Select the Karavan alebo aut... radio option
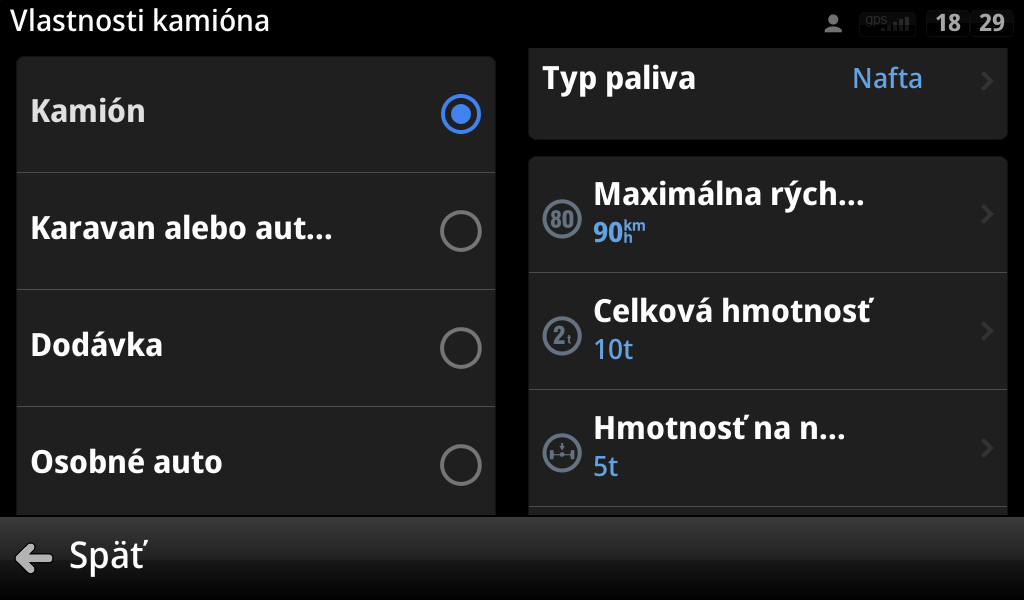The height and width of the screenshot is (600, 1024). pos(460,232)
